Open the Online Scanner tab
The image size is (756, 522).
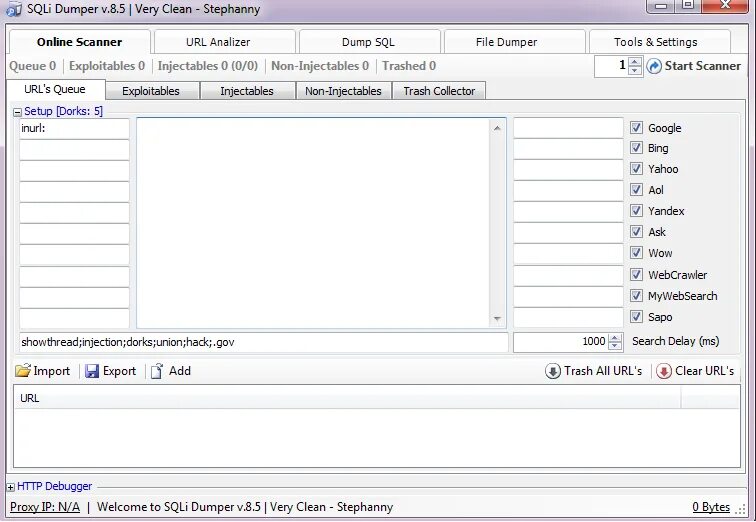coord(80,42)
